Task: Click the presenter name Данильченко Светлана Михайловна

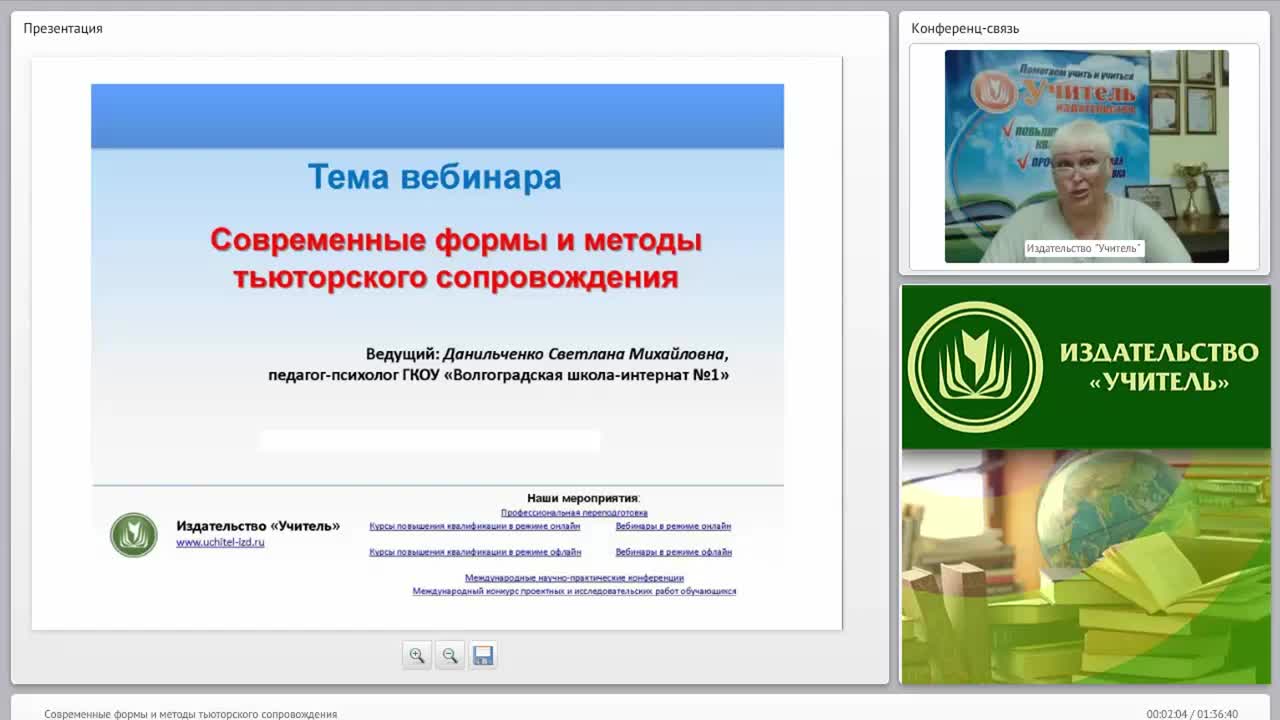Action: pyautogui.click(x=586, y=354)
